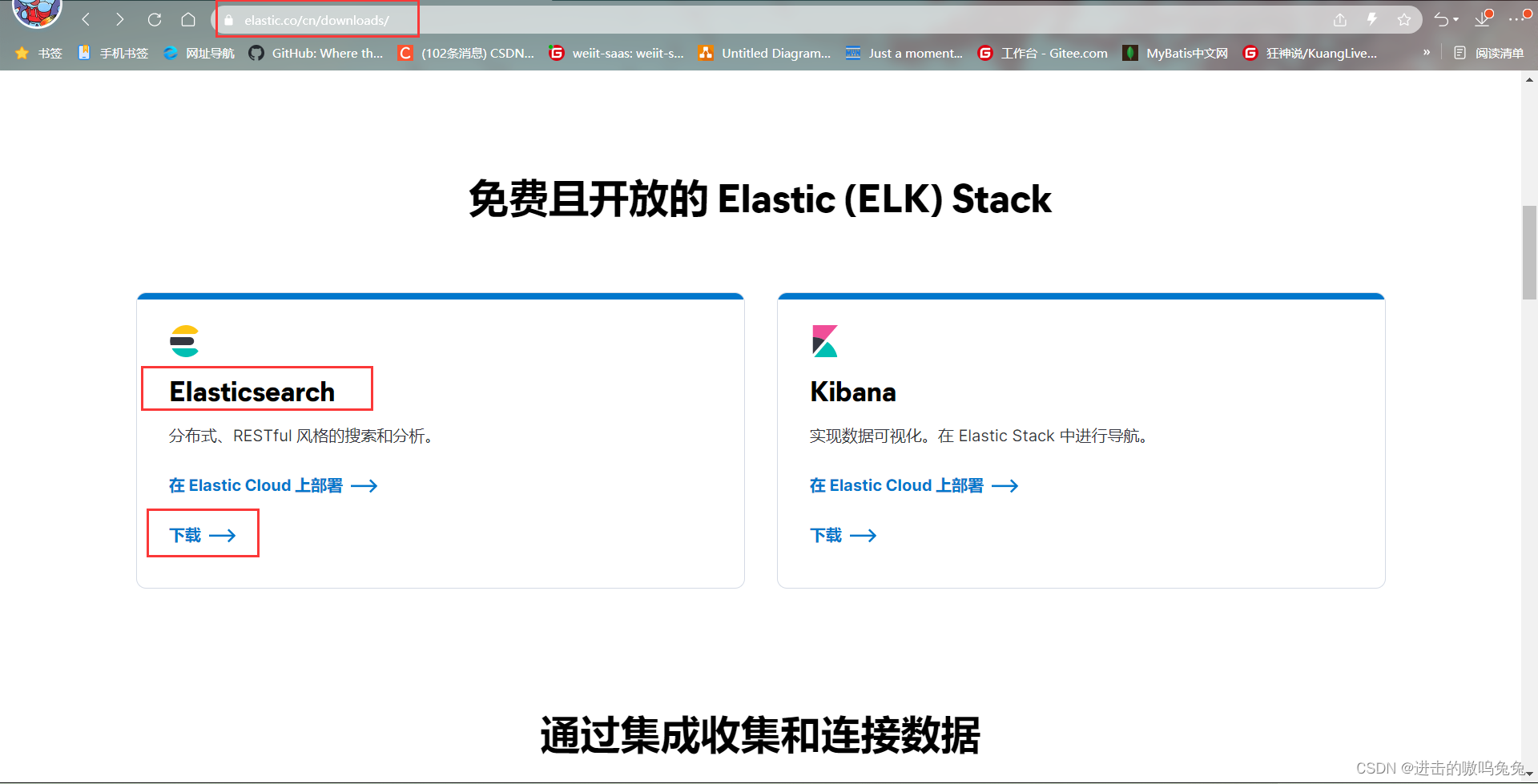This screenshot has height=784, width=1538.
Task: Click the address bar URL elastic.co/cn/downloads/
Action: [x=316, y=20]
